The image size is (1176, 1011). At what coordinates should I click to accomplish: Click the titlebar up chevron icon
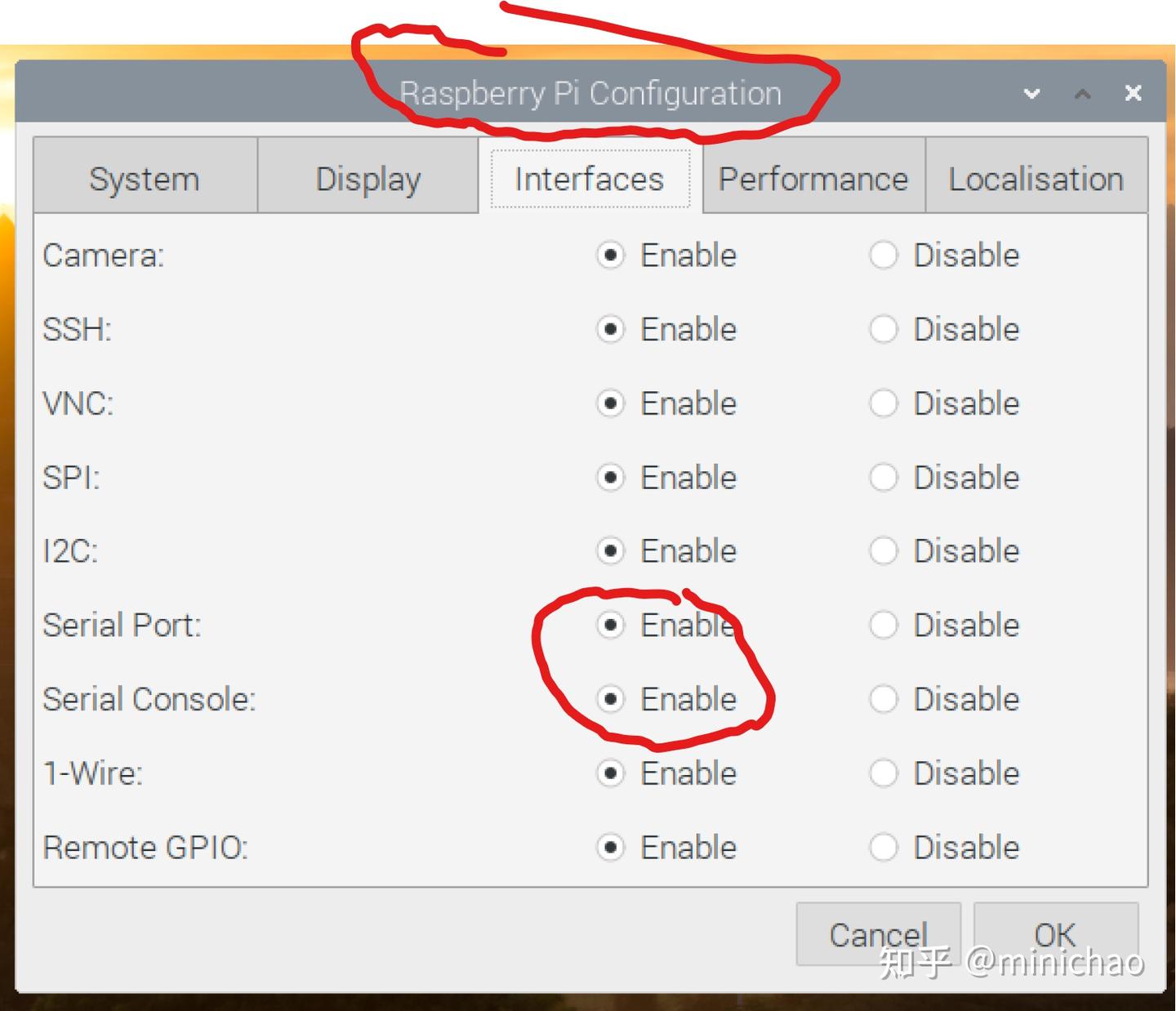(x=1083, y=94)
